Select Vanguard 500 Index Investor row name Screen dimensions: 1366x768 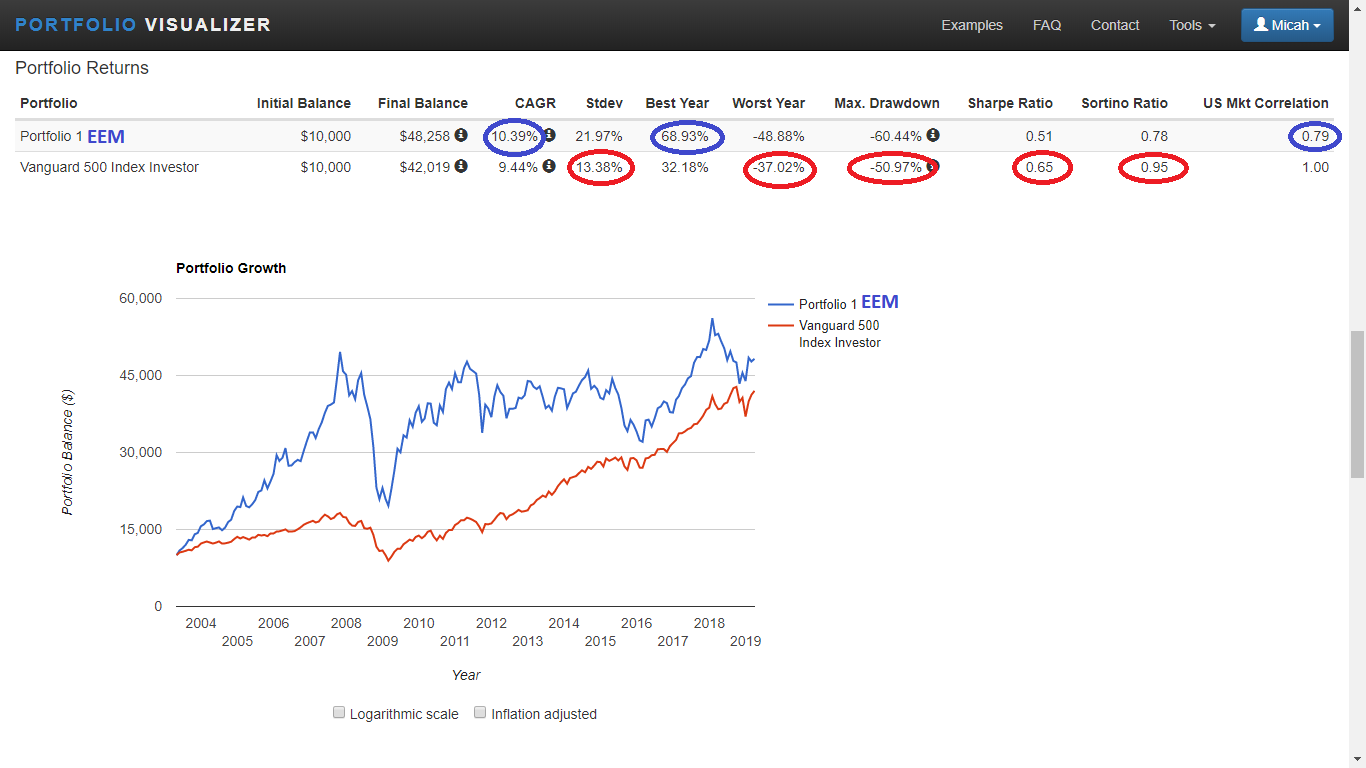[110, 167]
